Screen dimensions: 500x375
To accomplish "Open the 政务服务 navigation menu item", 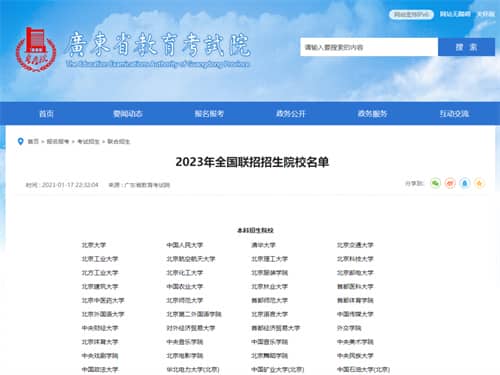I will (372, 114).
